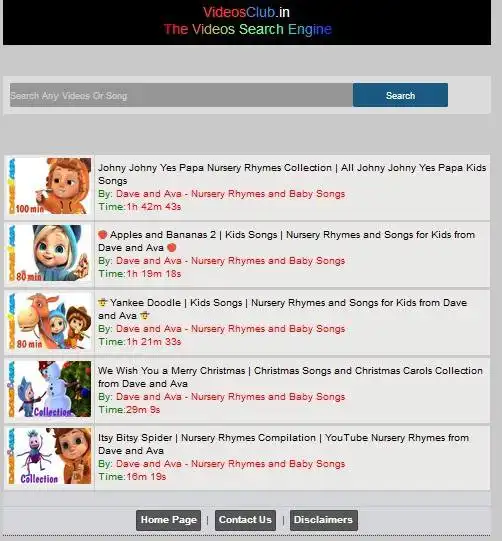The image size is (502, 541).
Task: Open the Apples and Bananas 2 title link
Action: coord(286,241)
